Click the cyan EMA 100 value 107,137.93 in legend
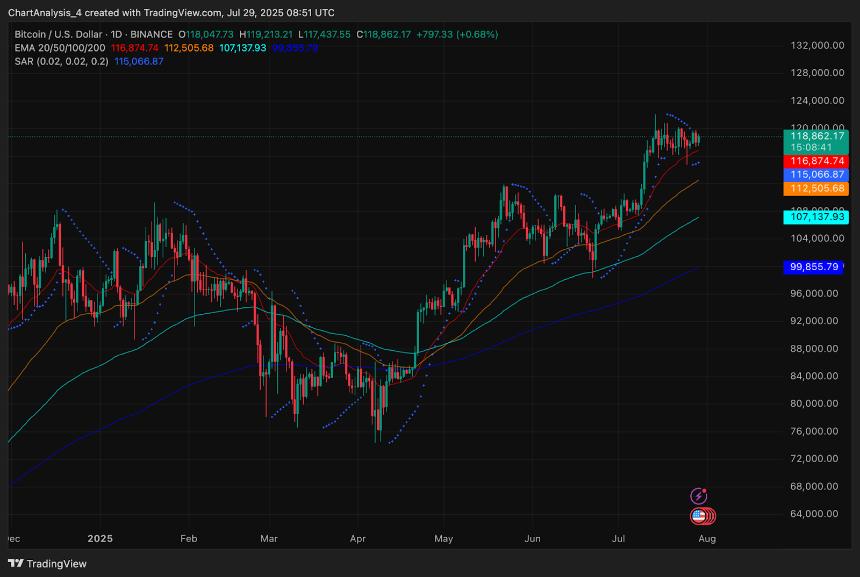The image size is (860, 577). point(243,47)
